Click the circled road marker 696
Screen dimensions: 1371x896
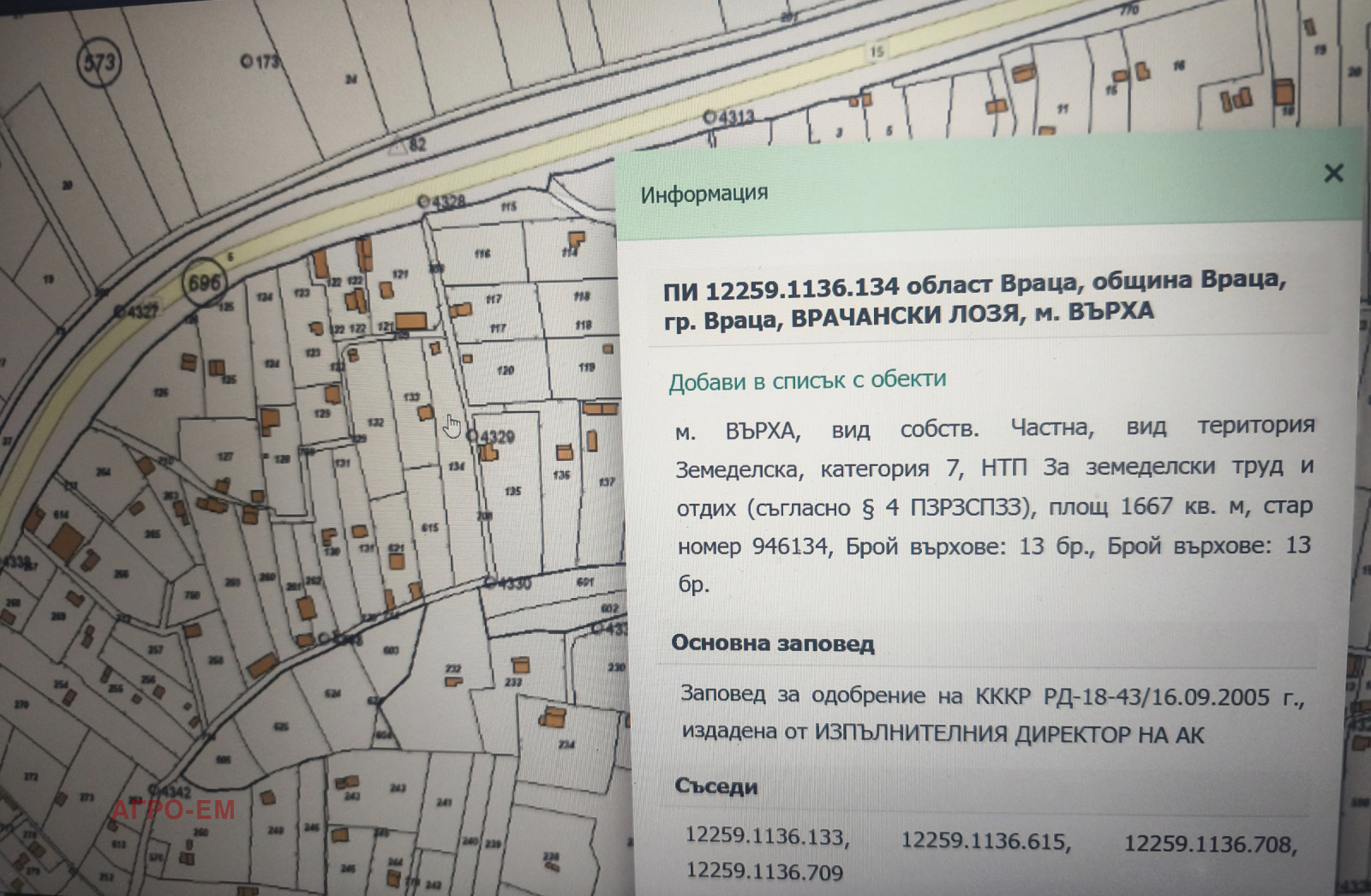coord(206,280)
